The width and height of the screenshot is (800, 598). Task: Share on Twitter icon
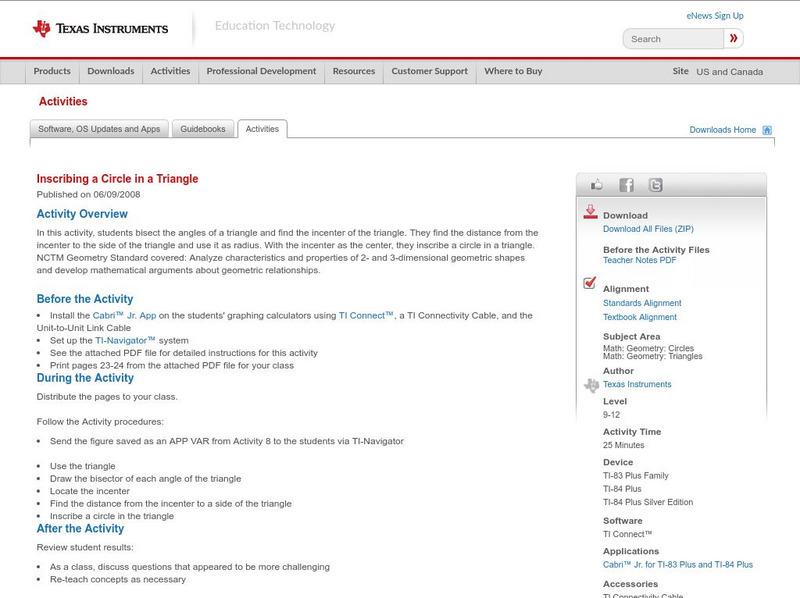tap(655, 185)
